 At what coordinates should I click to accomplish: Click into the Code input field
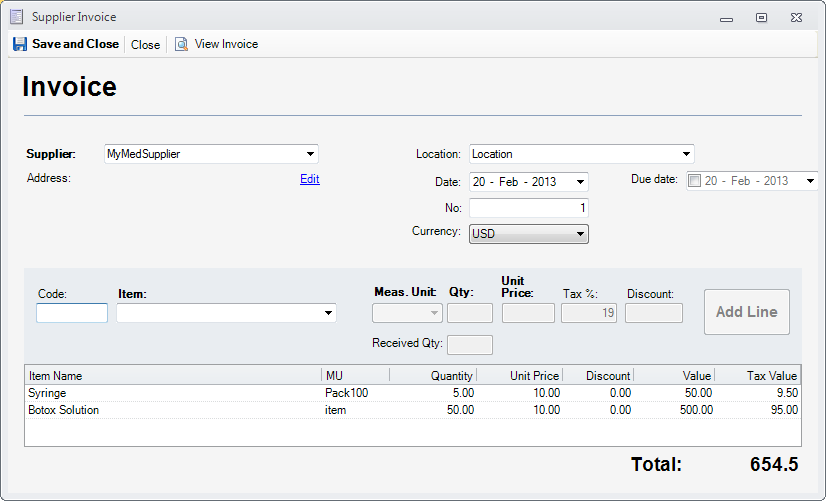coord(72,313)
